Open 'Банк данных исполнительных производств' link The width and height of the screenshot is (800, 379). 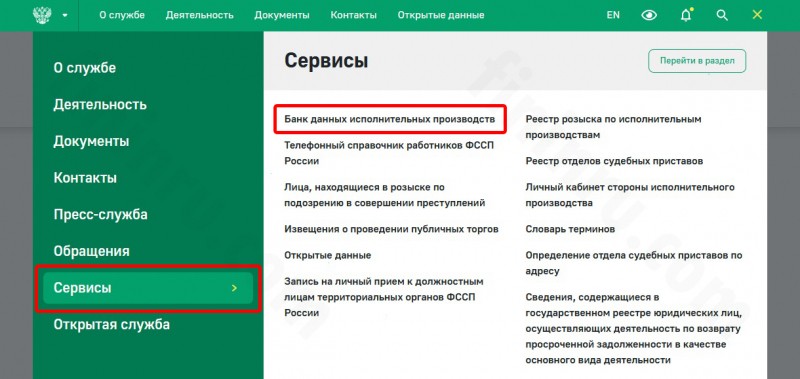(390, 119)
